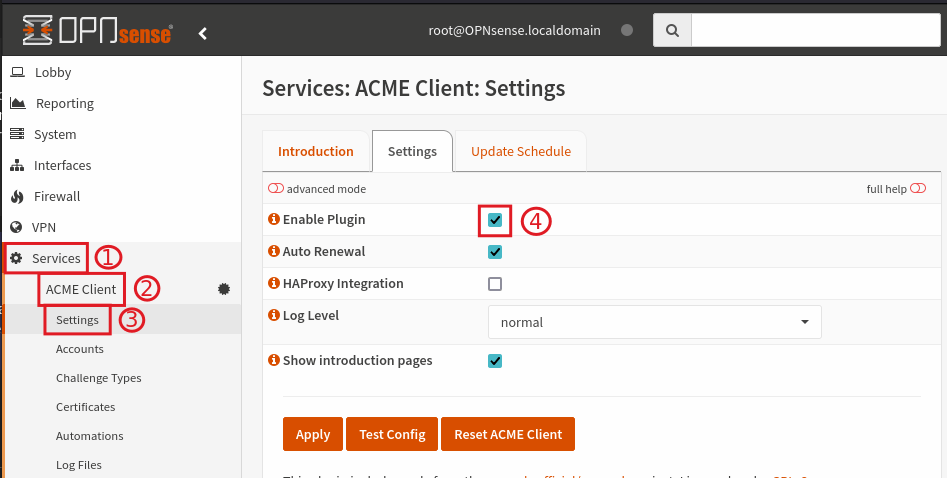Click the Reporting chart icon
This screenshot has width=947, height=478.
point(18,103)
